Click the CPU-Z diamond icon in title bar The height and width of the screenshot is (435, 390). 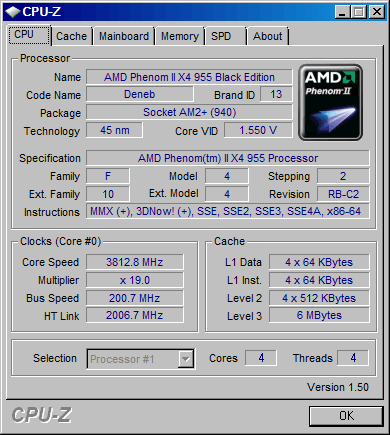click(13, 12)
